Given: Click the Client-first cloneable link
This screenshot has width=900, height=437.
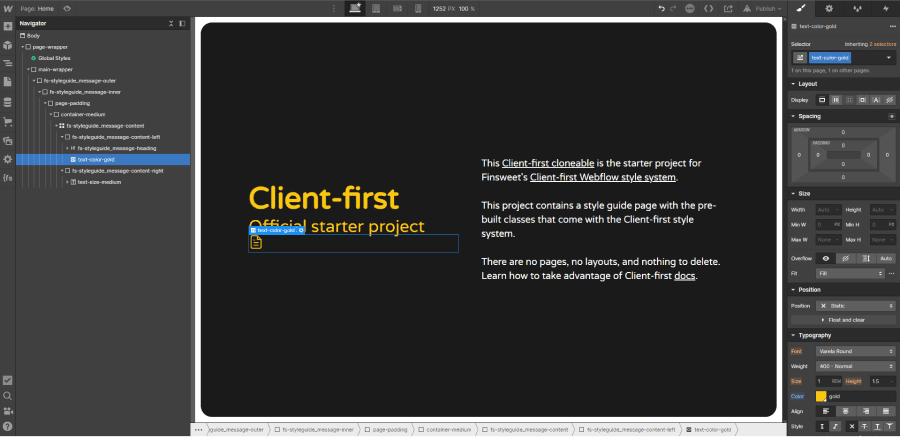Looking at the screenshot, I should (x=548, y=163).
